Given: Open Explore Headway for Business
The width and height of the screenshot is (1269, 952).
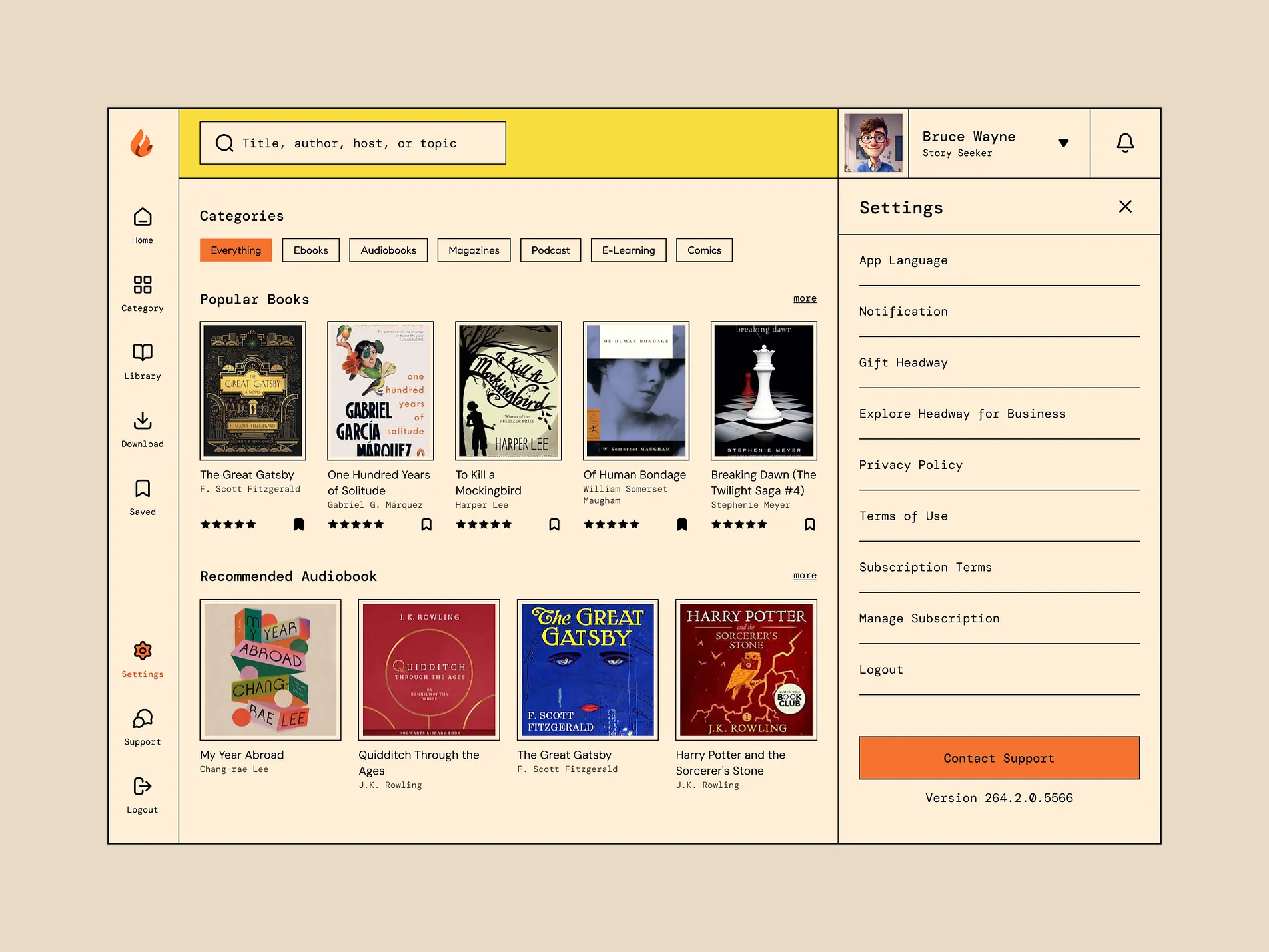Looking at the screenshot, I should pyautogui.click(x=999, y=414).
